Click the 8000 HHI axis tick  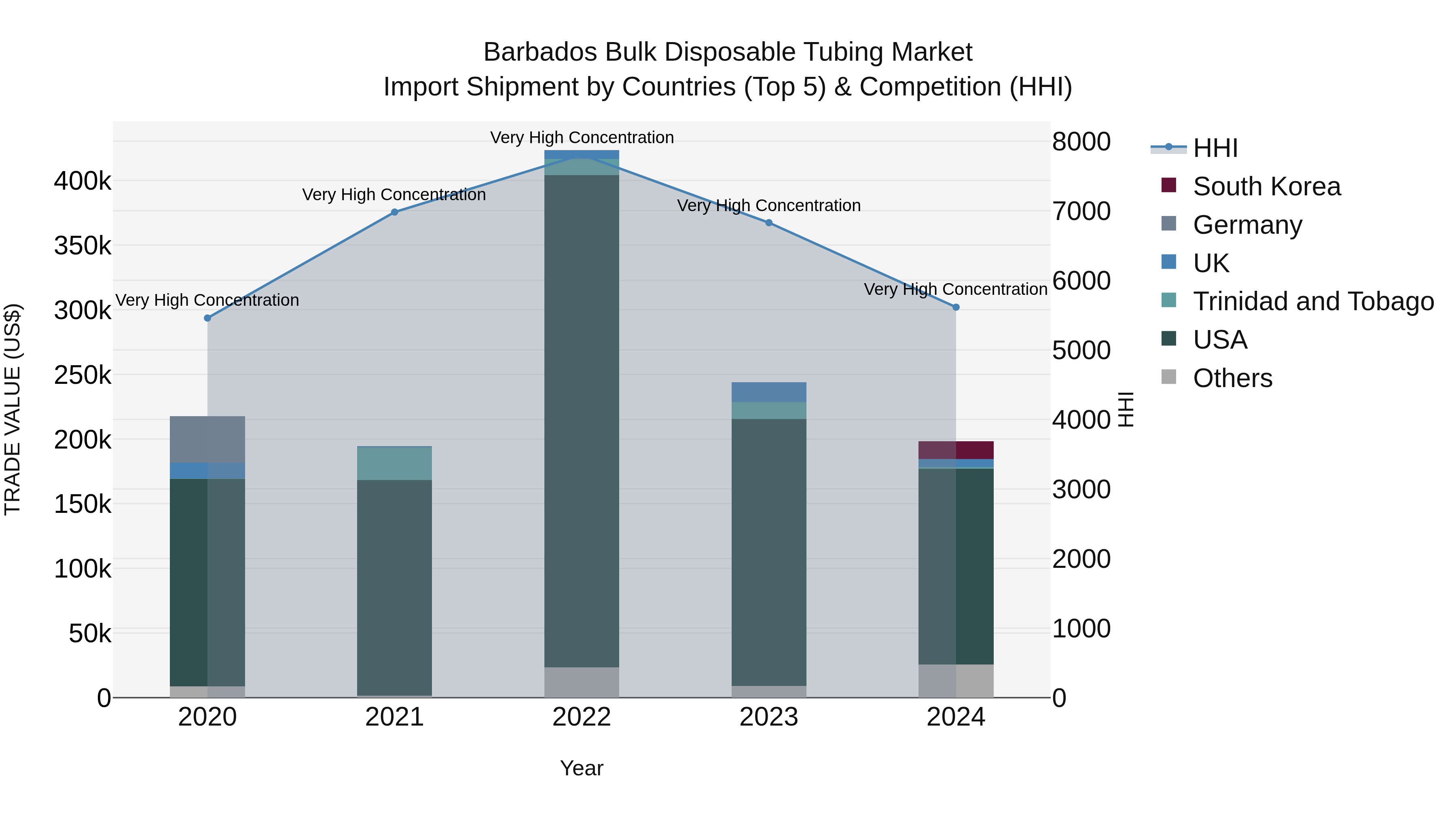pyautogui.click(x=1082, y=142)
